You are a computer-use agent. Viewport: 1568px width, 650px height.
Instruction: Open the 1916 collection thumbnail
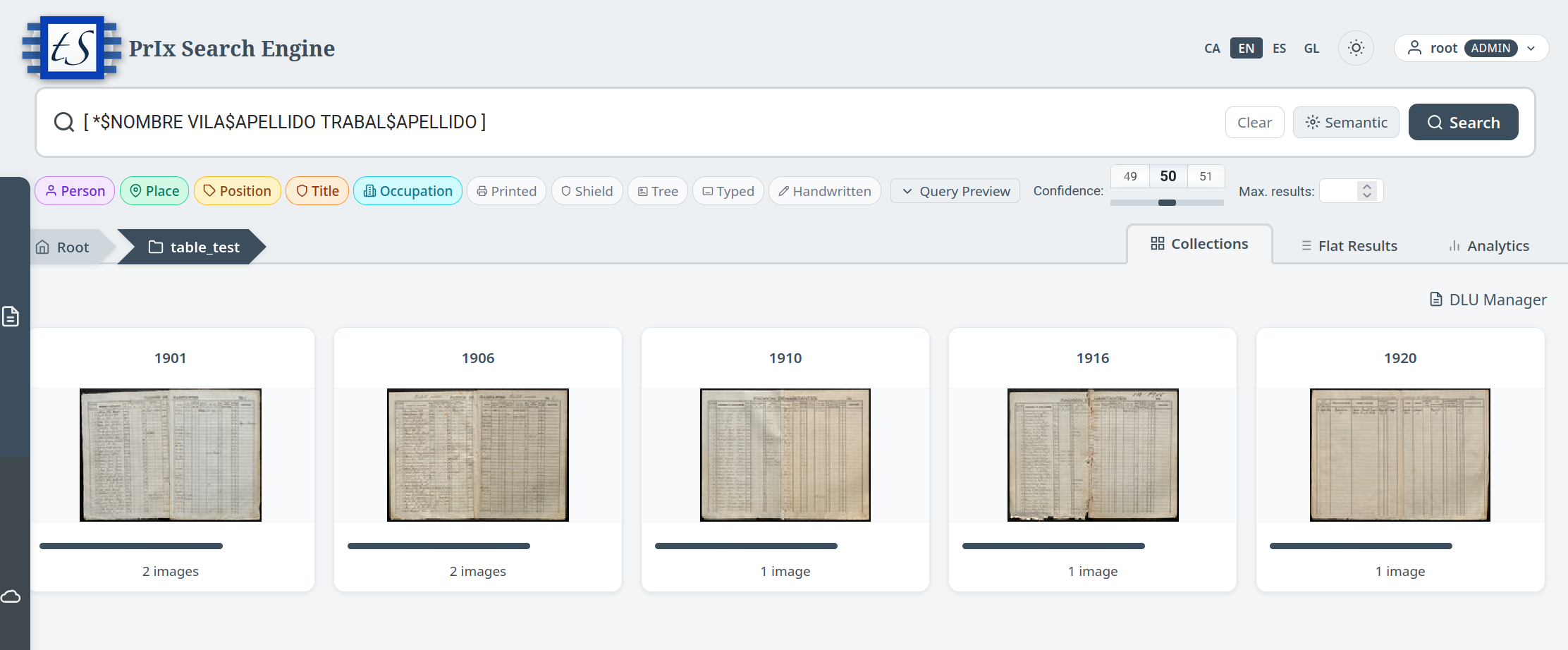1093,455
